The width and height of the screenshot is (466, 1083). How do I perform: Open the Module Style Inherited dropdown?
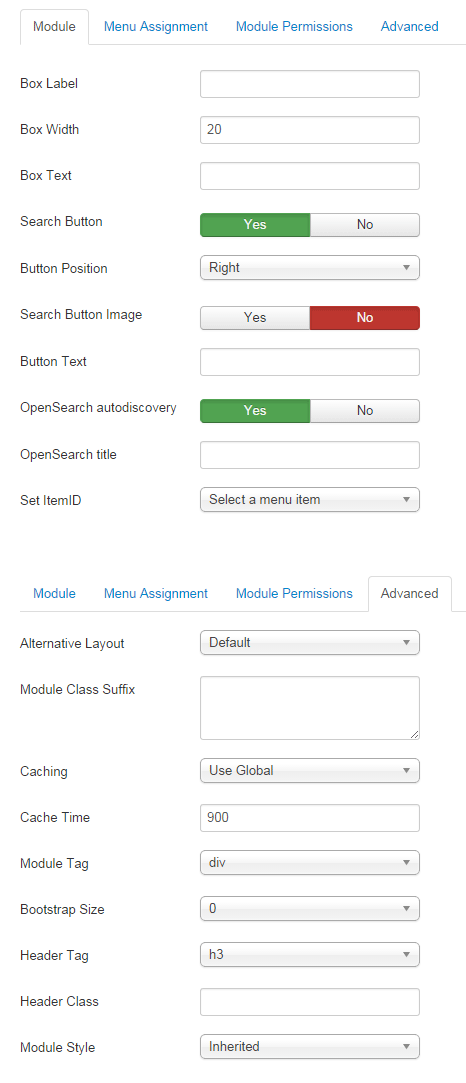[310, 1046]
